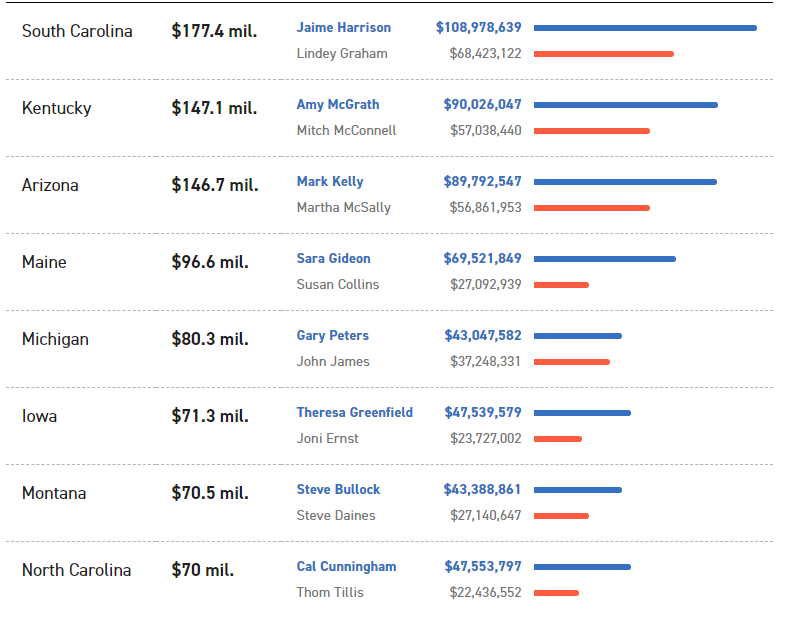
Task: Click Jaime Harrison's blue fundraising bar
Action: point(645,28)
